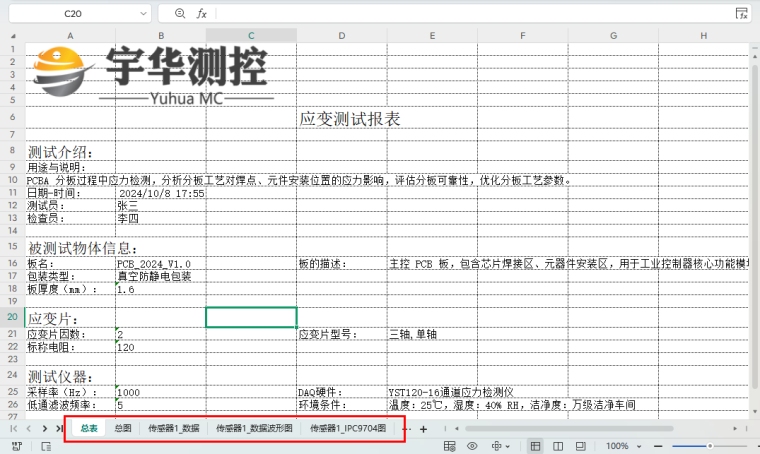Click the vertical scrollbar thumb
Screen dimensions: 760x454
pos(755,226)
